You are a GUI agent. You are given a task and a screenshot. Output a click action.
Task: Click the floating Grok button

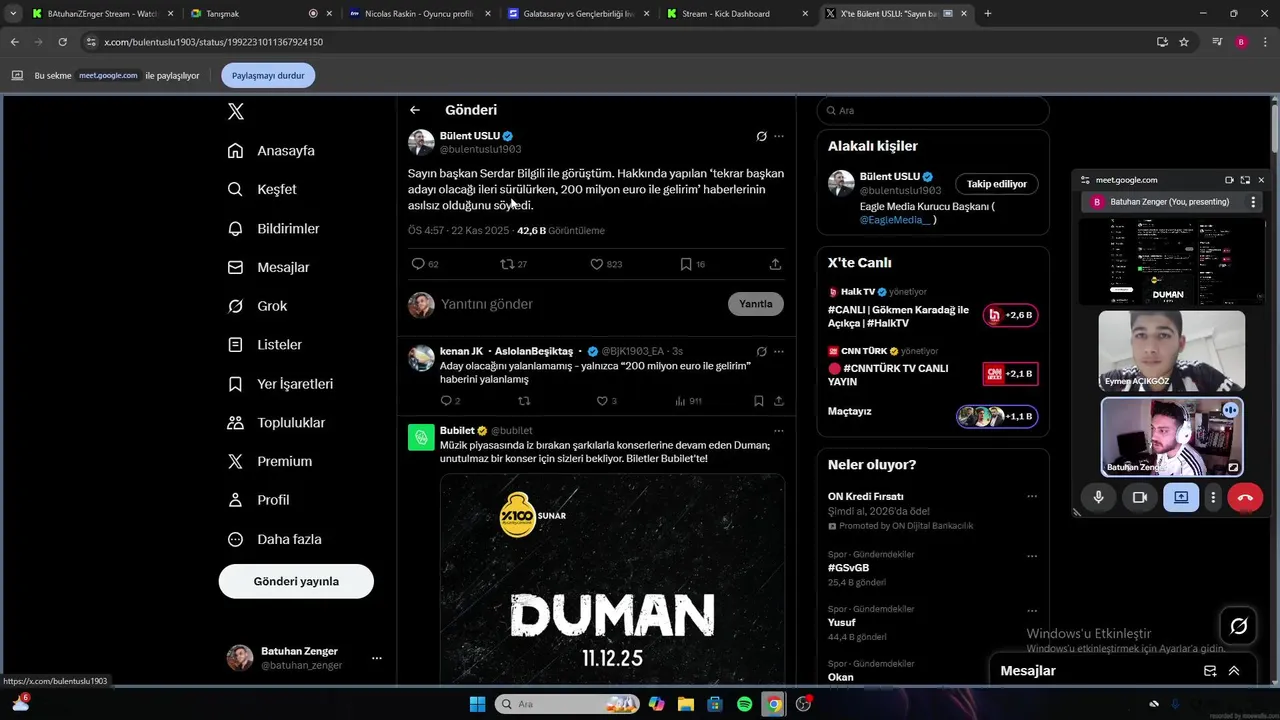tap(1239, 626)
